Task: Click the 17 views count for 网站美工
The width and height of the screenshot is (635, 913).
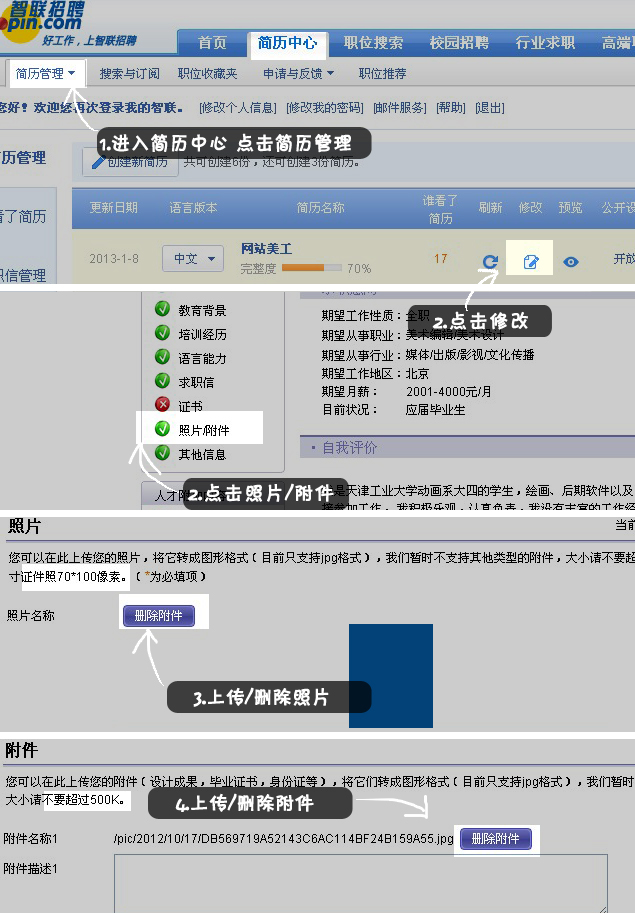Action: click(x=441, y=259)
